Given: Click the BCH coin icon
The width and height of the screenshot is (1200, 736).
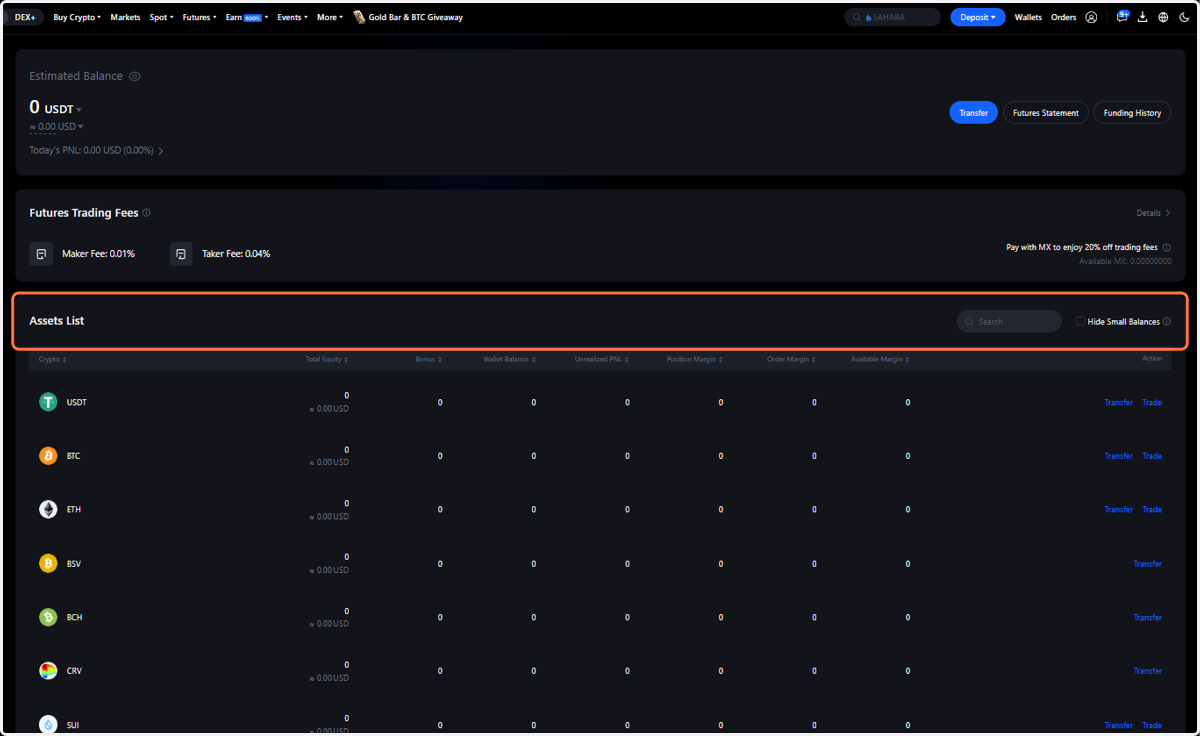Looking at the screenshot, I should point(48,618).
